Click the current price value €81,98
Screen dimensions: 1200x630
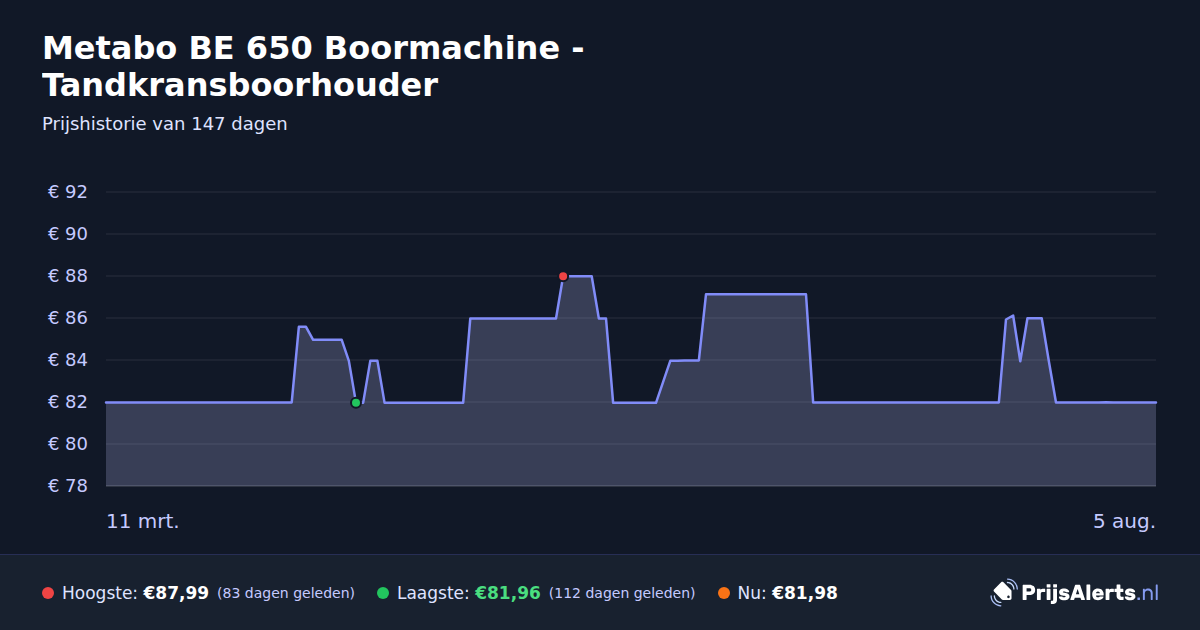tap(805, 593)
